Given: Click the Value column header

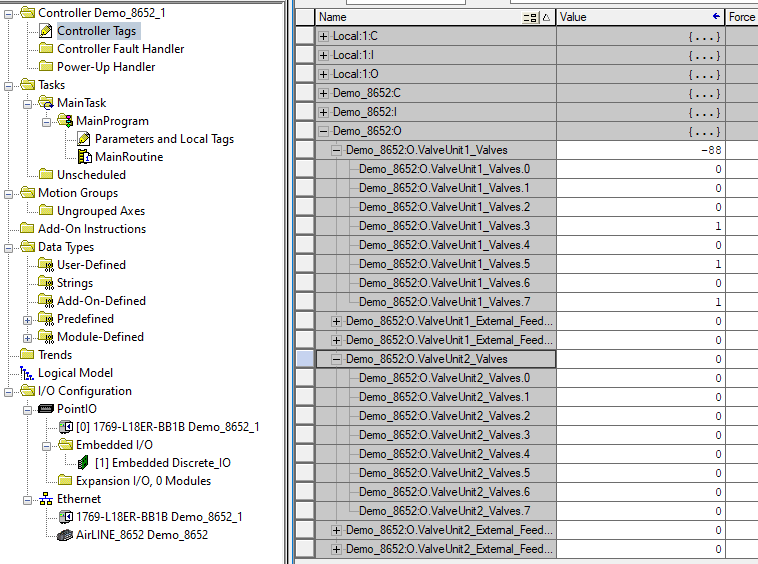Looking at the screenshot, I should (641, 17).
